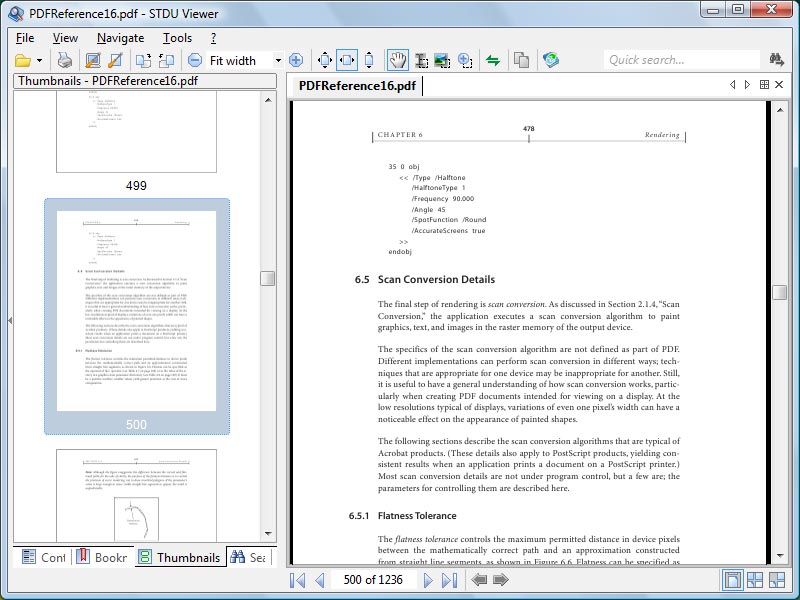Viewport: 800px width, 600px height.
Task: Jump to the first page
Action: pyautogui.click(x=297, y=580)
